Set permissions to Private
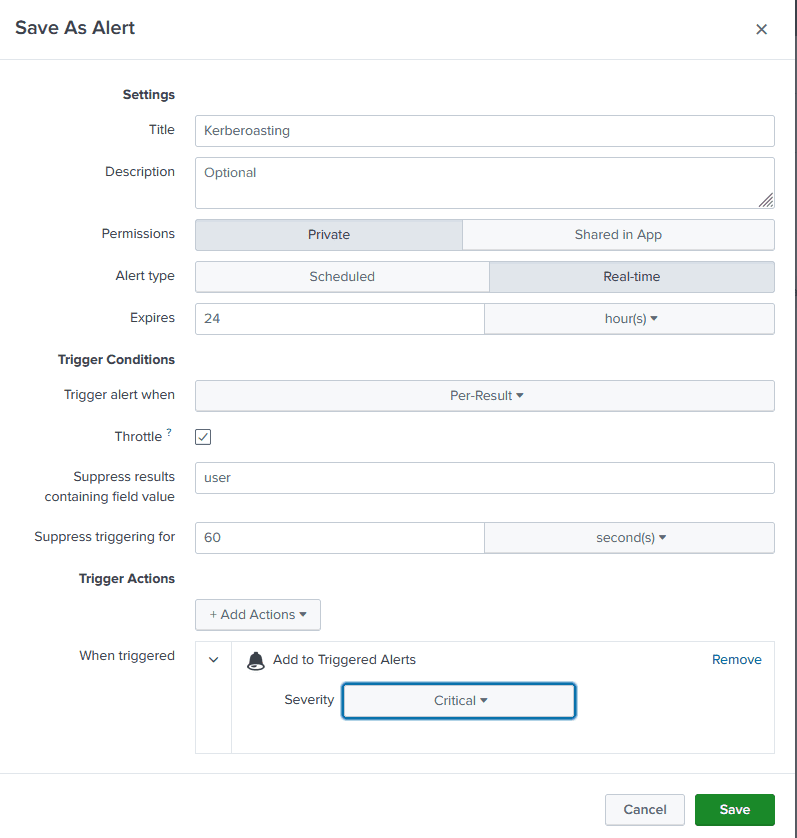 328,235
